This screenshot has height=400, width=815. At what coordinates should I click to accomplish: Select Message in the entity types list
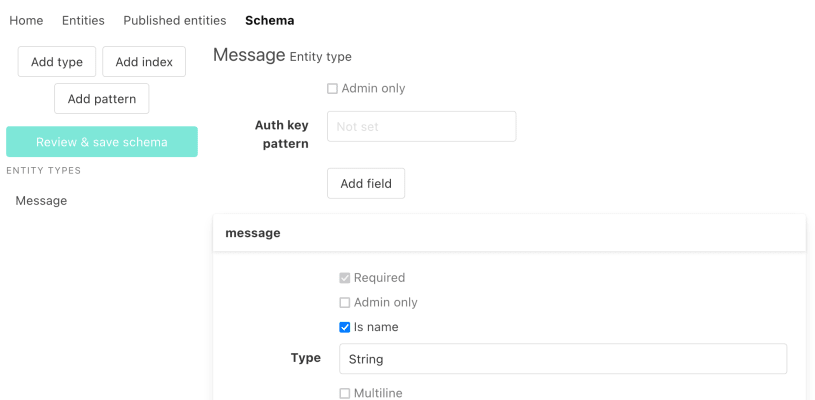tap(41, 201)
